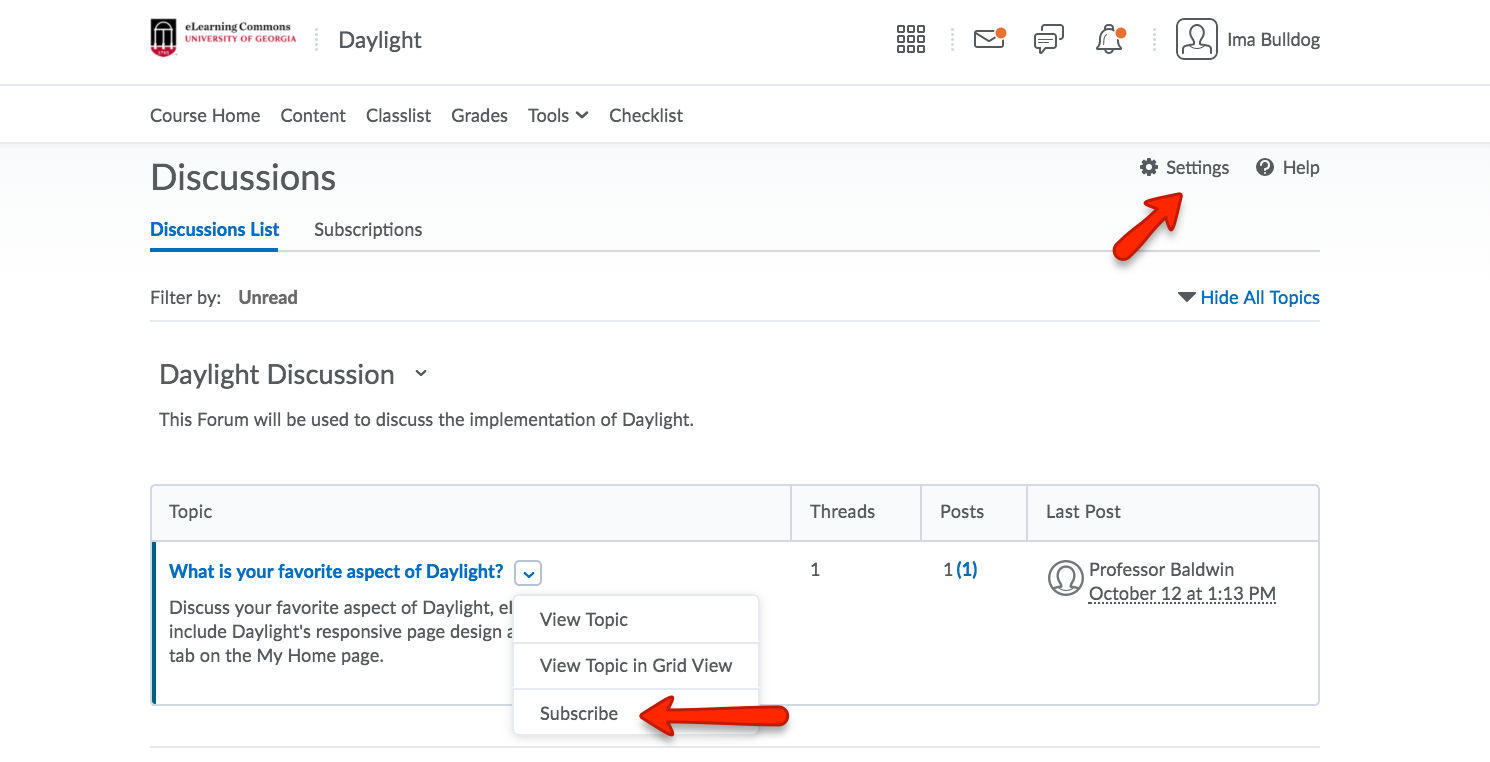Click the Professor Baldwin name
Viewport: 1490px width, 762px height.
[1161, 570]
